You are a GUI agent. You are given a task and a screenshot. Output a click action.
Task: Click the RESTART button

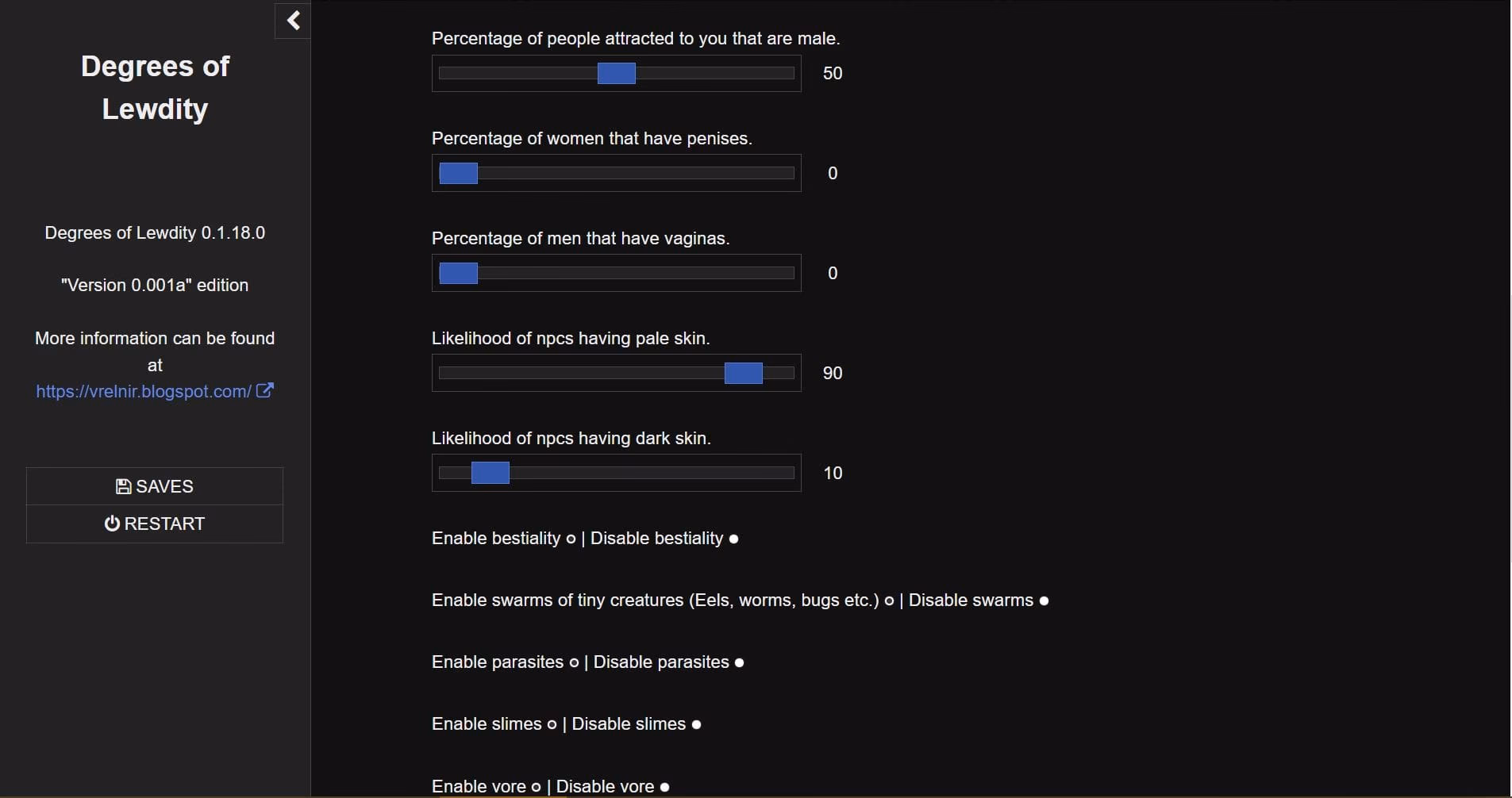click(x=155, y=524)
